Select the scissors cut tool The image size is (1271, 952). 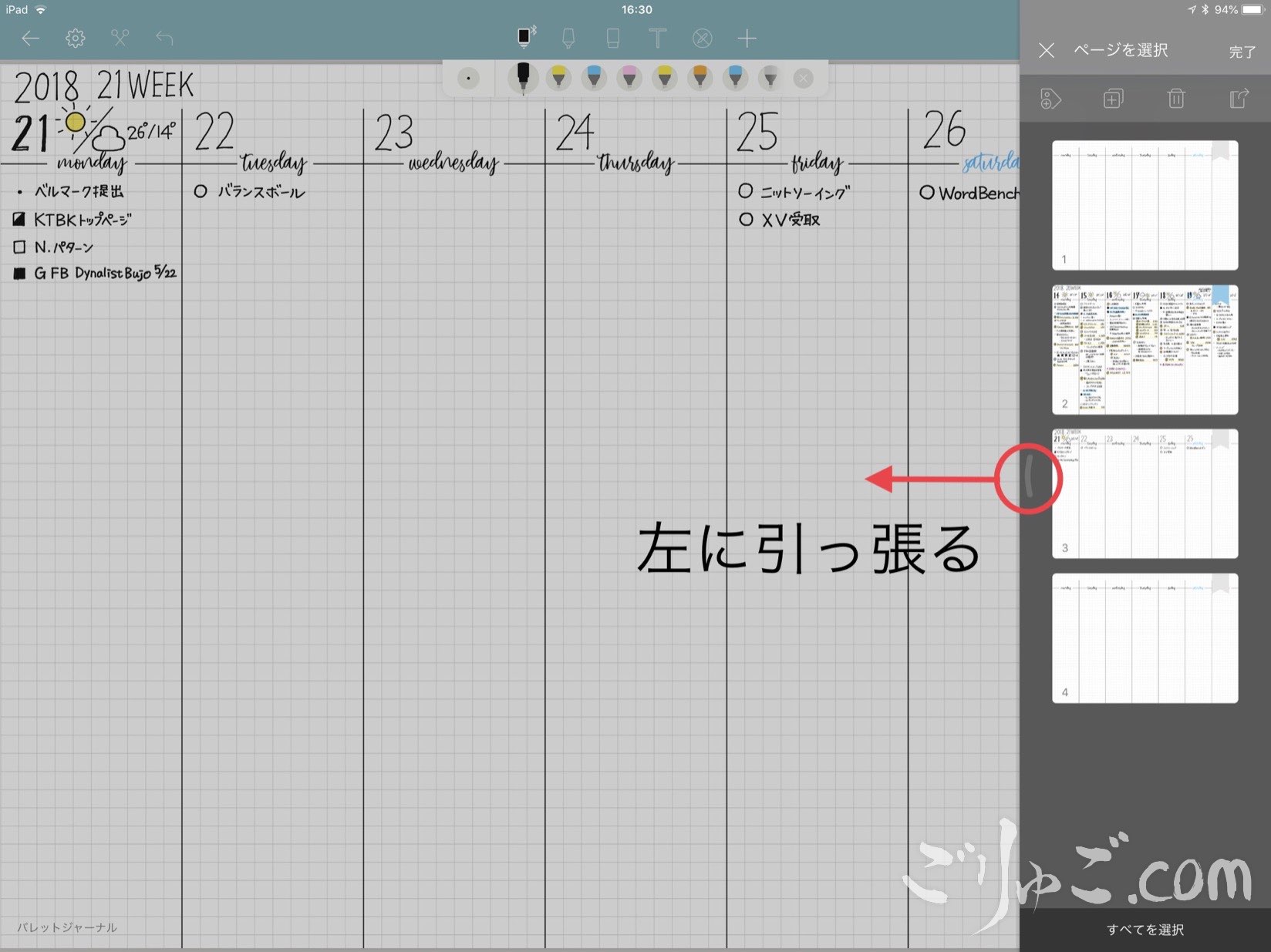click(120, 38)
